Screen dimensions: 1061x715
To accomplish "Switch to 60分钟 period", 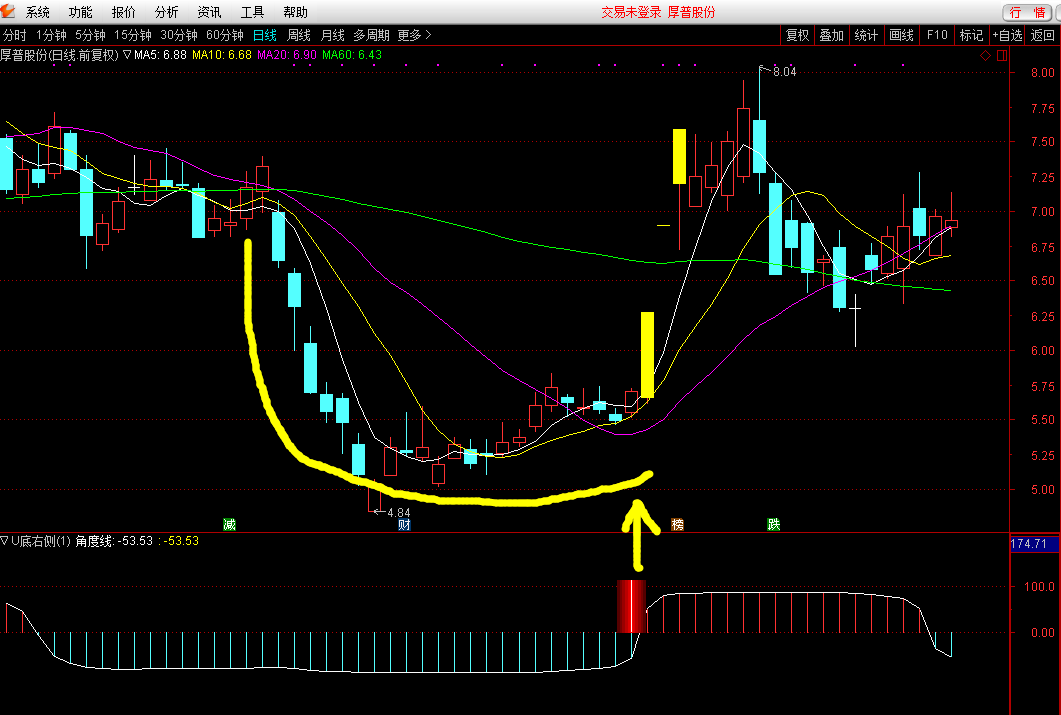I will click(225, 35).
